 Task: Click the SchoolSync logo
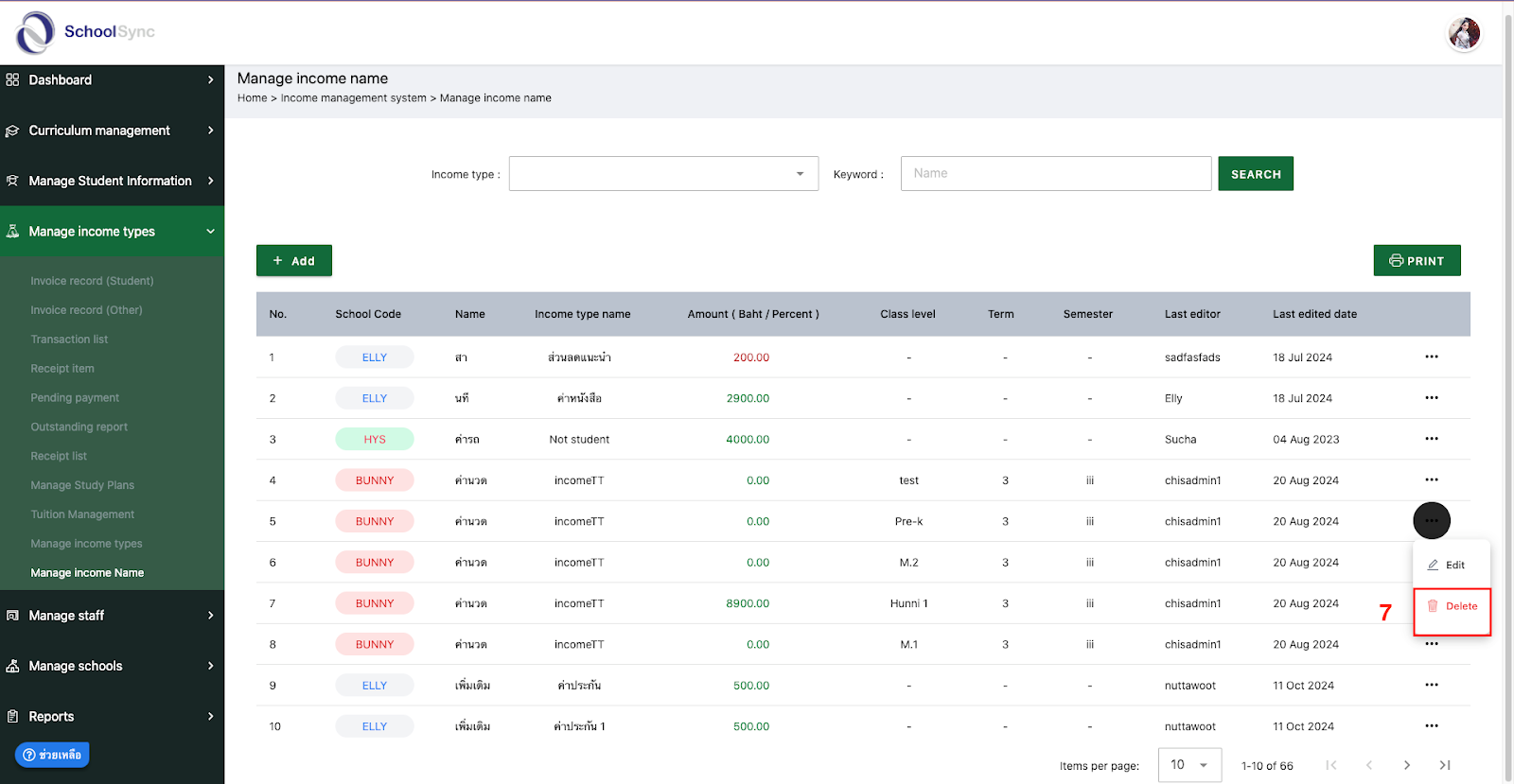85,32
